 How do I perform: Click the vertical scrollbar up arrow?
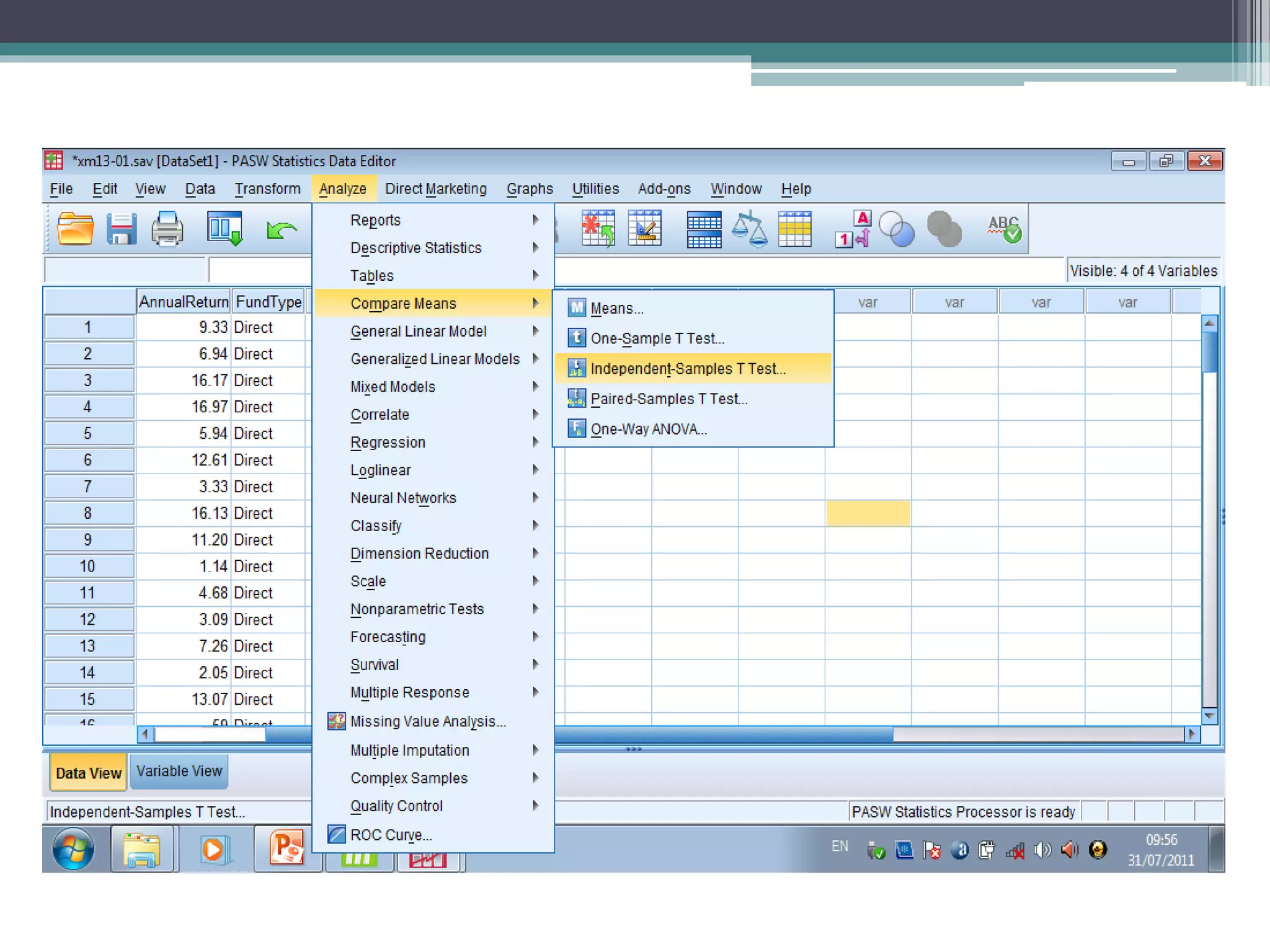click(x=1209, y=323)
